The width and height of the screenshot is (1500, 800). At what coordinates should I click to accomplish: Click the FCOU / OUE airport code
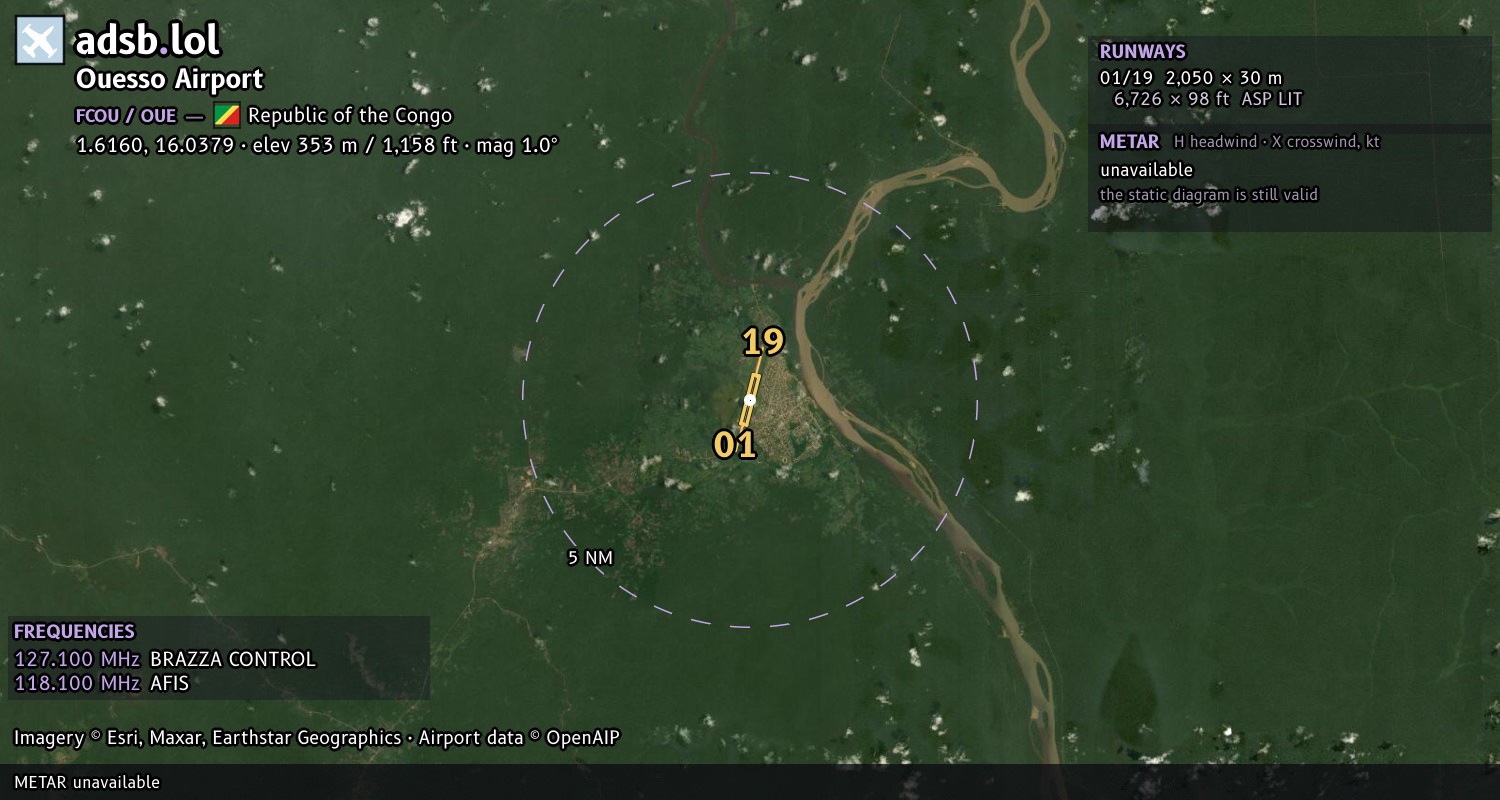(126, 115)
